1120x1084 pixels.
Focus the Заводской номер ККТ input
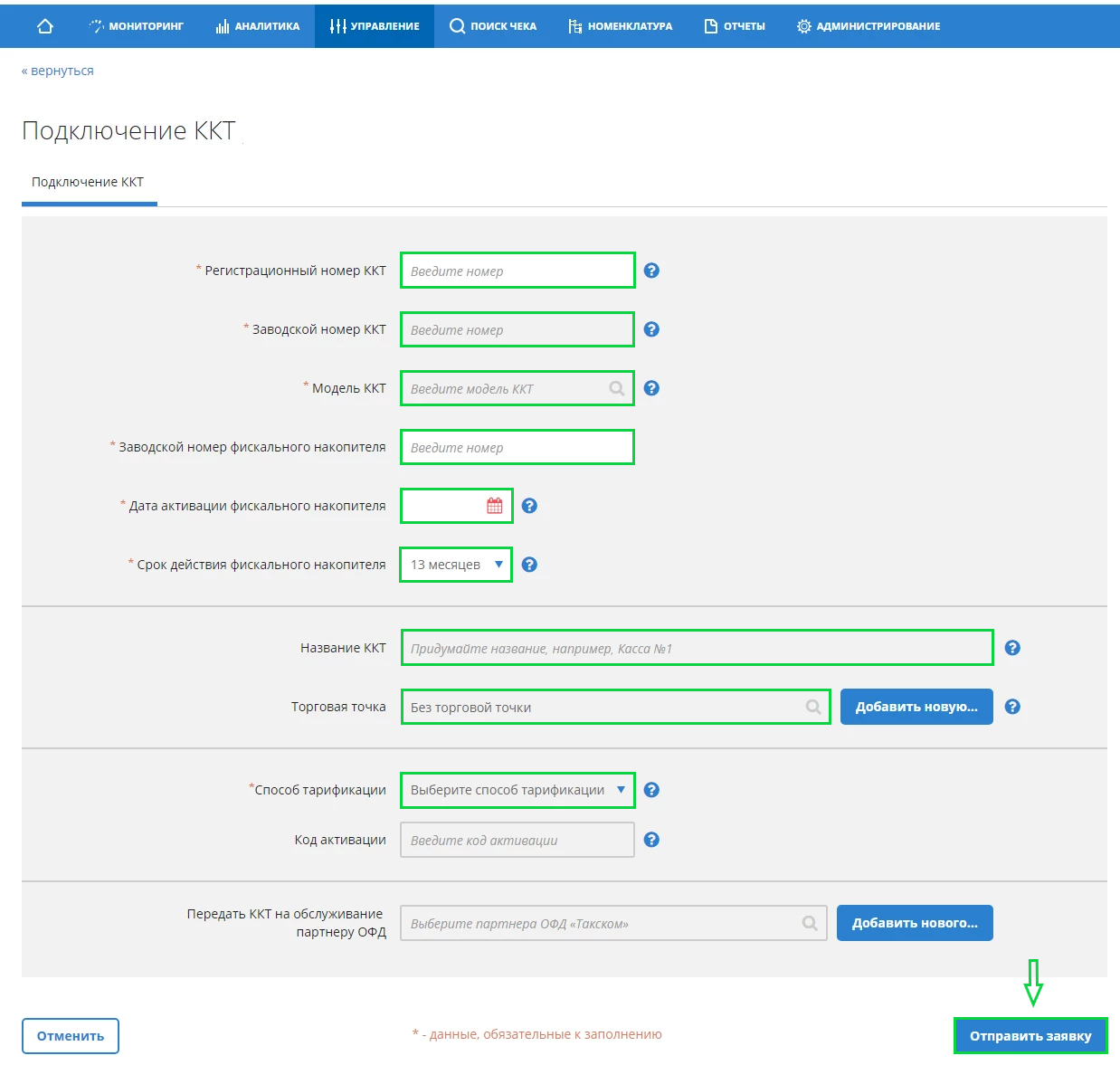517,329
